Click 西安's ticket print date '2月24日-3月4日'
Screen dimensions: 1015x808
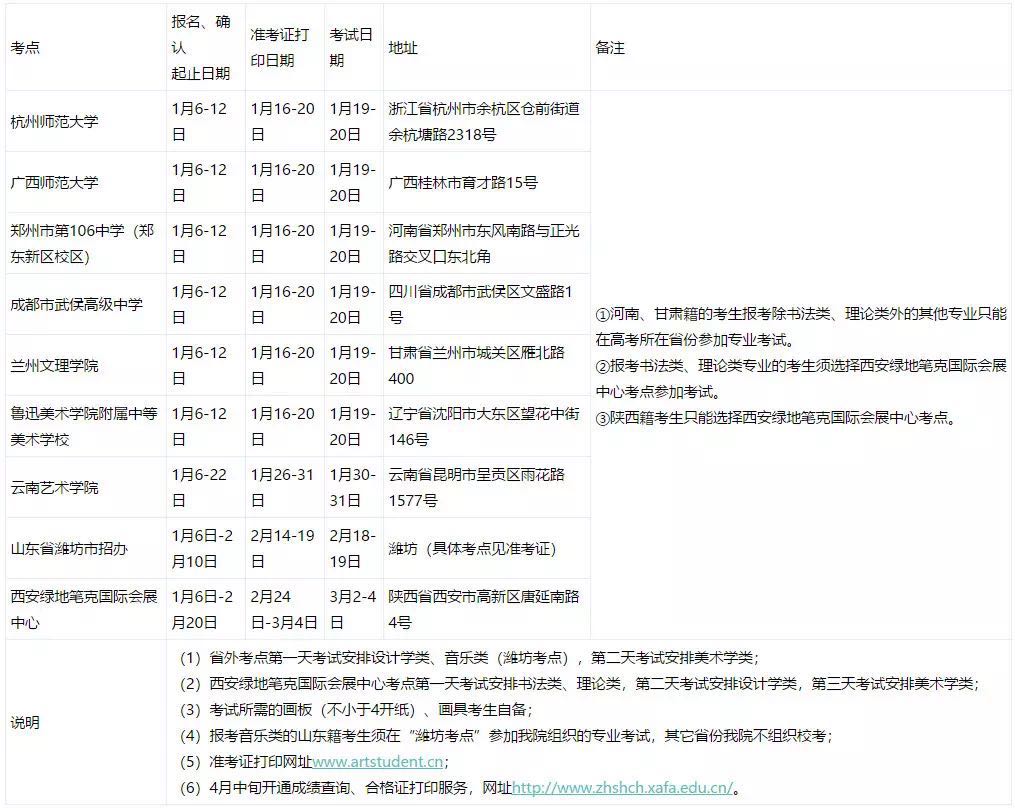[x=284, y=609]
